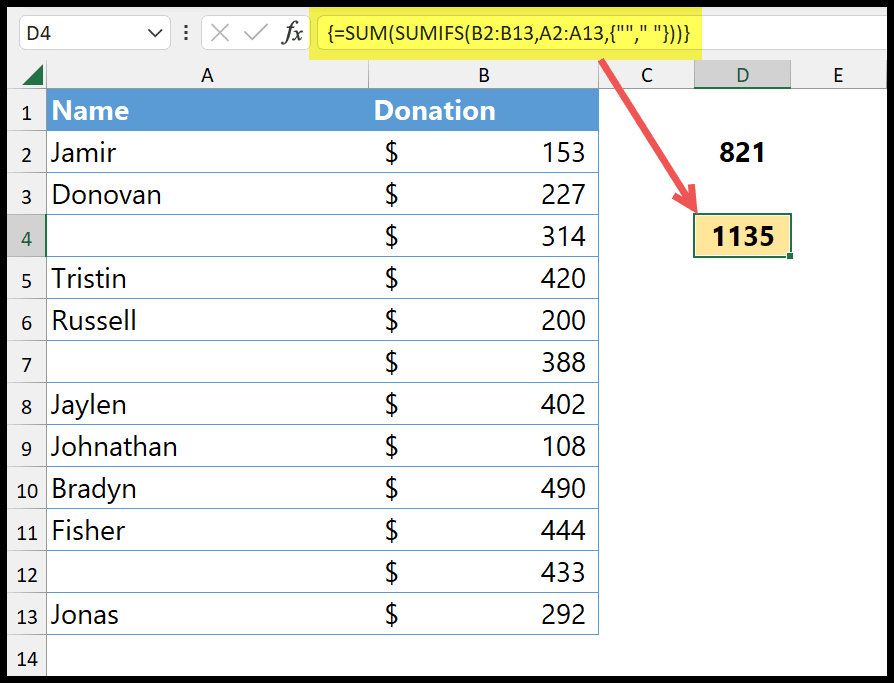894x683 pixels.
Task: Select the cell containing Jaylen
Action: 208,404
